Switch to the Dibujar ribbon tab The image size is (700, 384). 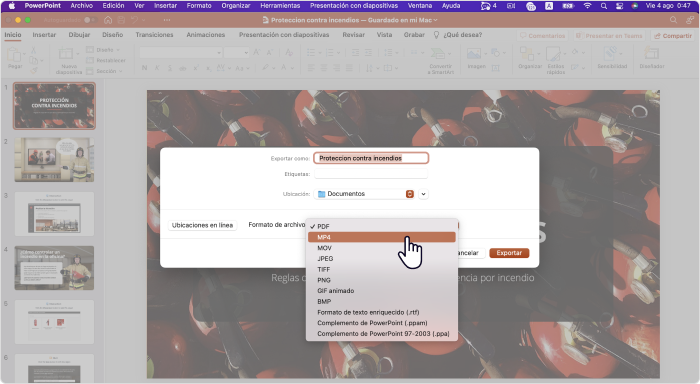tap(79, 35)
